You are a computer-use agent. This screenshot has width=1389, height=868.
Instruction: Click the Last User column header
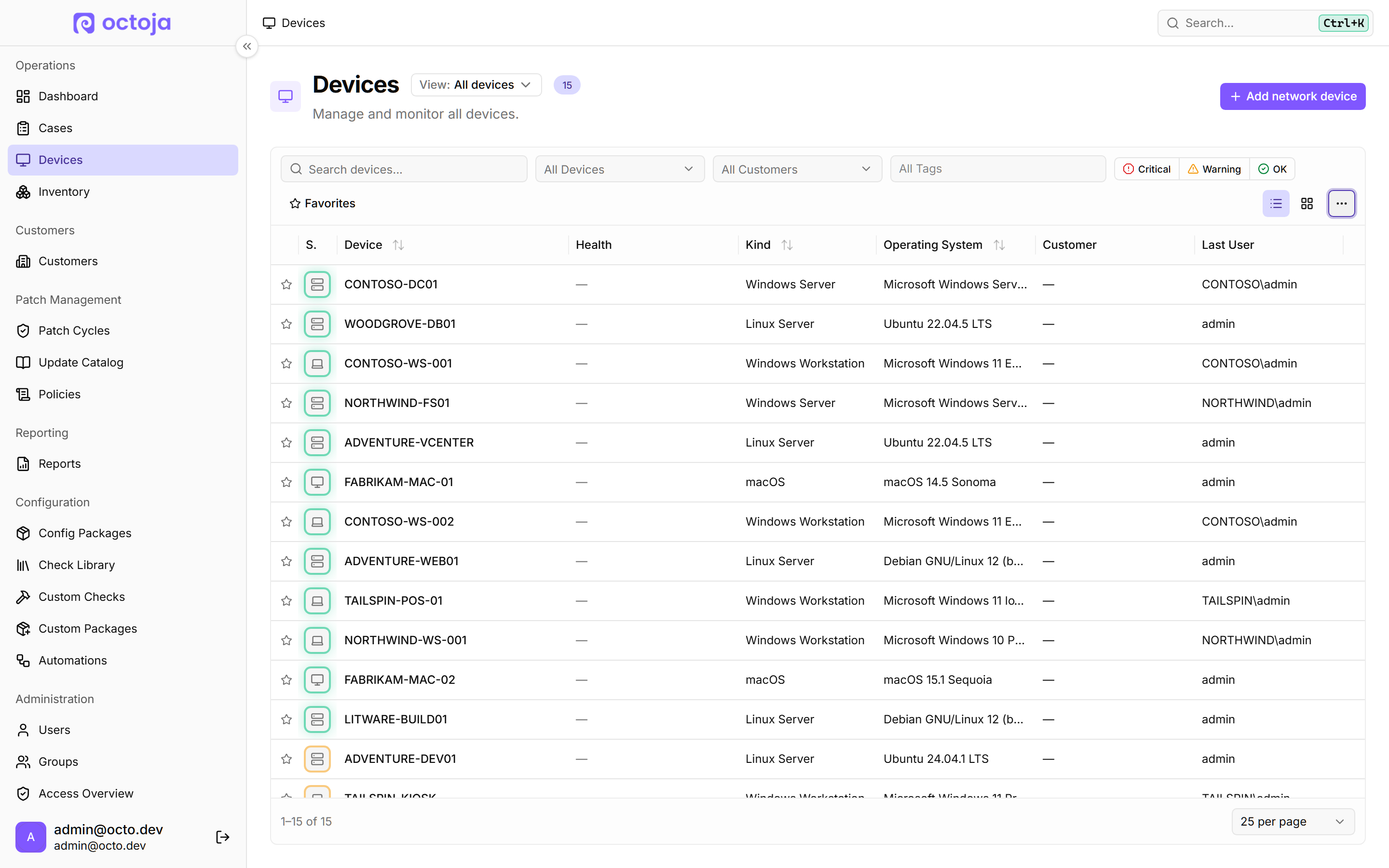coord(1227,245)
